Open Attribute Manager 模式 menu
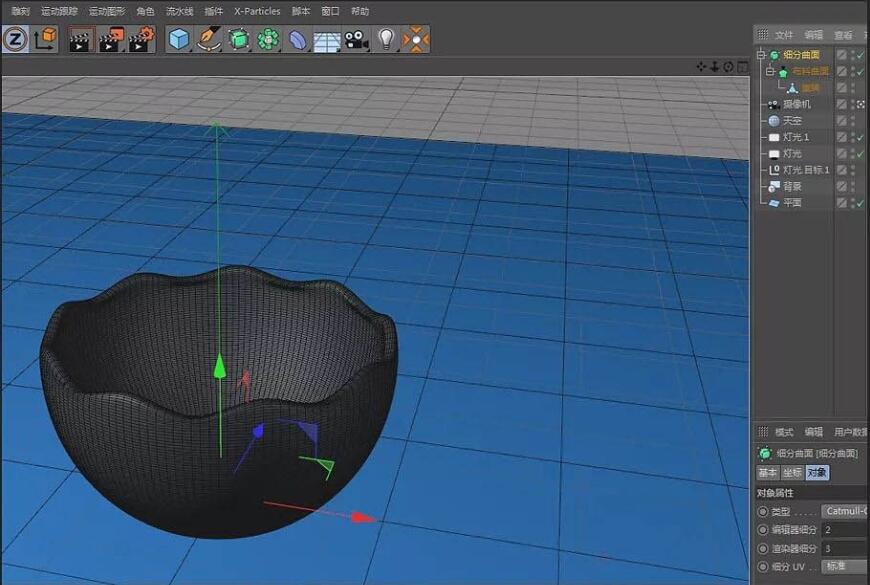Screen dimensions: 870x585 (x=783, y=432)
